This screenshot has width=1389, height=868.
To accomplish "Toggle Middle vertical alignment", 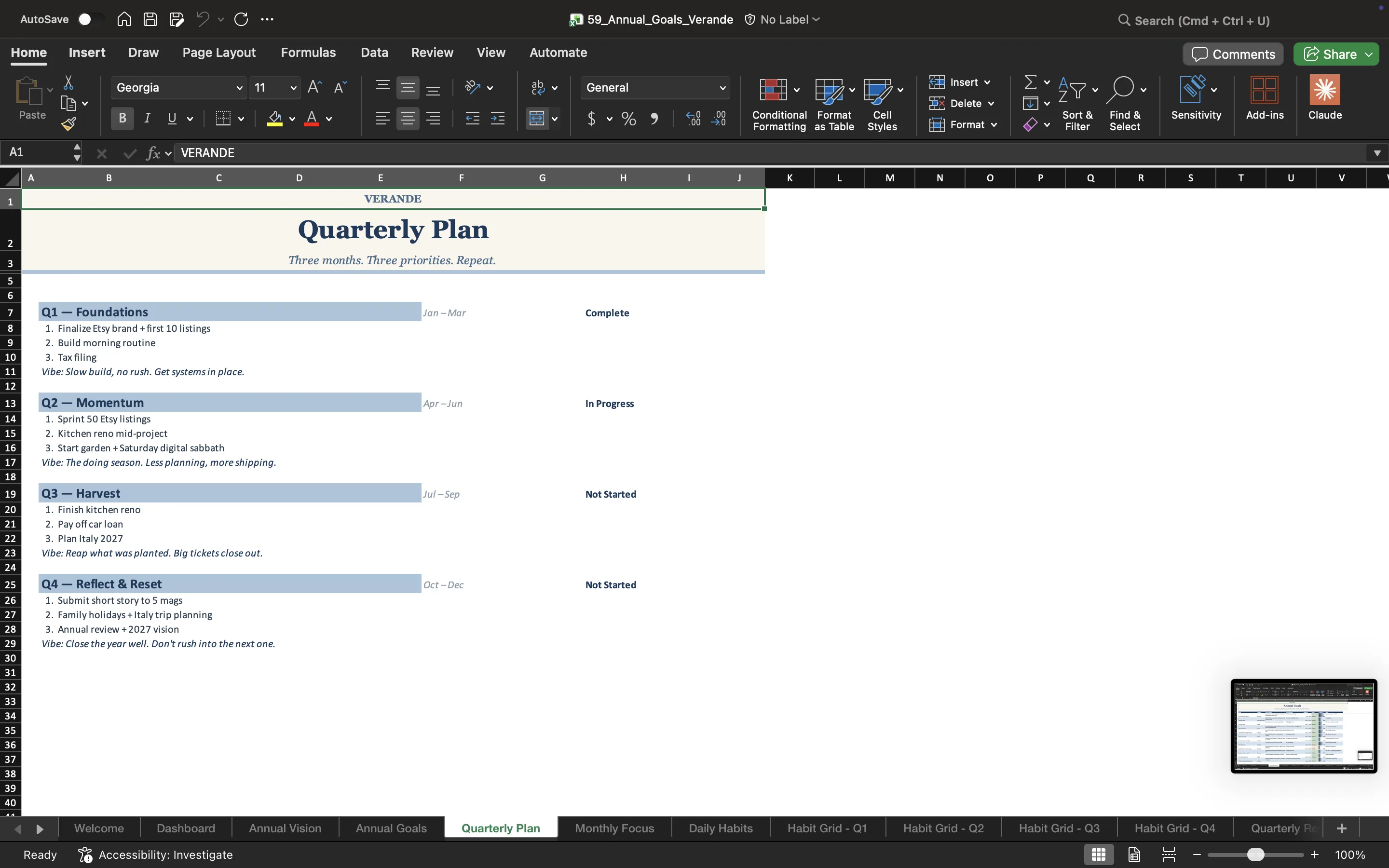I will [x=408, y=87].
